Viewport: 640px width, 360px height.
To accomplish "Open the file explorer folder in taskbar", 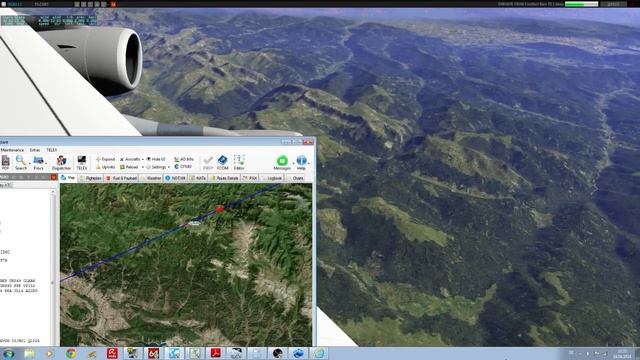I will click(29, 353).
